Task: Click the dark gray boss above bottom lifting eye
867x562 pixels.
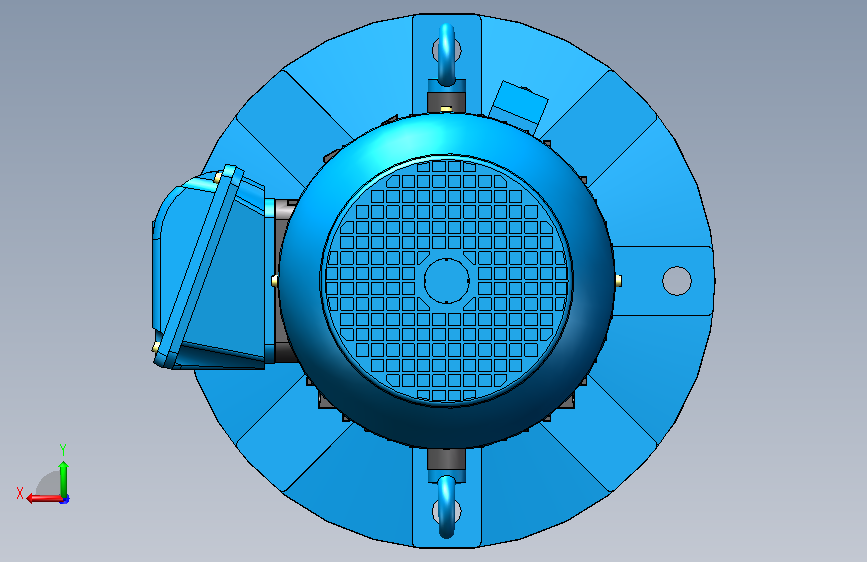Action: click(447, 459)
